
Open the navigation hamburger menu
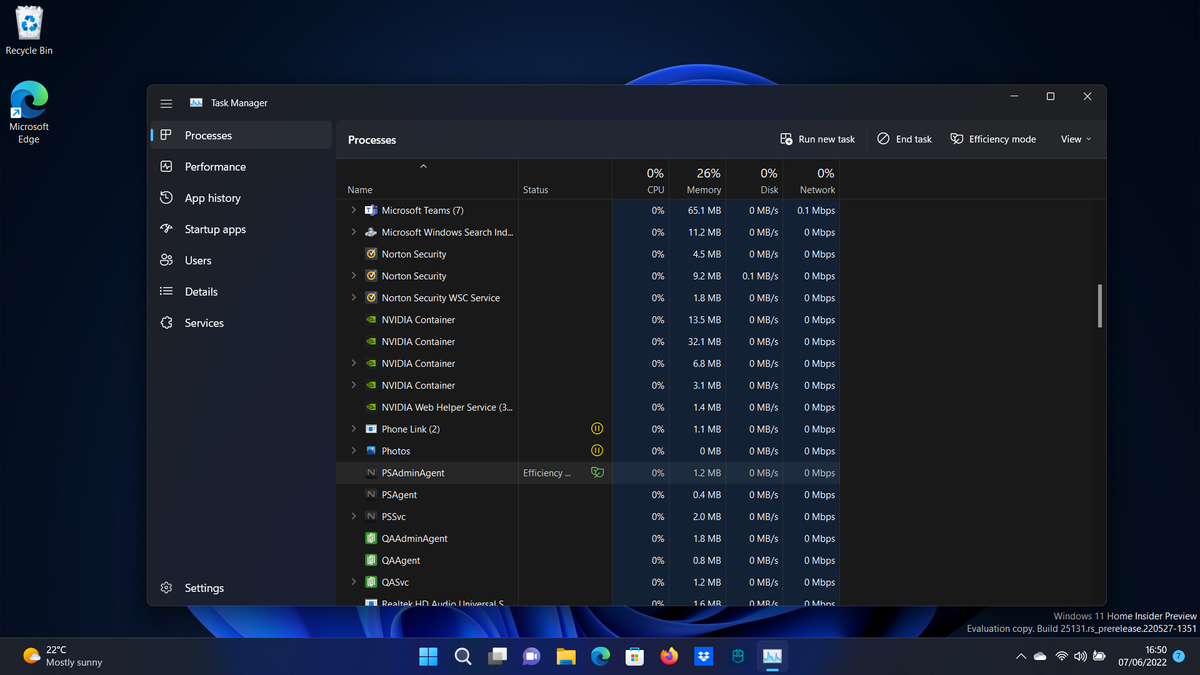tap(166, 102)
